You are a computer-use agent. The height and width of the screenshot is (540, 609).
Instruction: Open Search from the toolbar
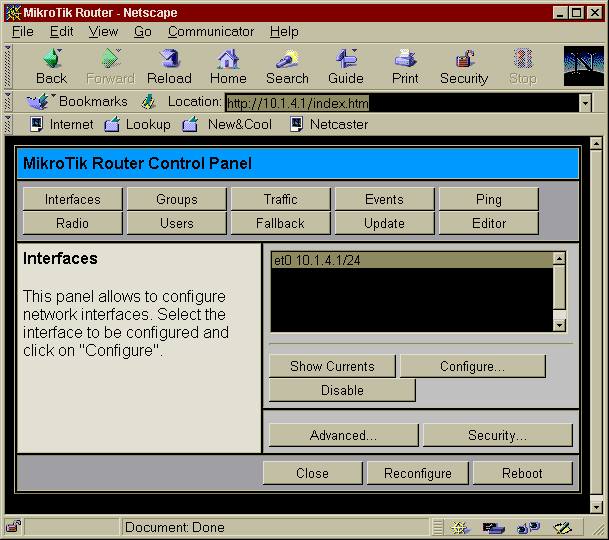coord(287,66)
